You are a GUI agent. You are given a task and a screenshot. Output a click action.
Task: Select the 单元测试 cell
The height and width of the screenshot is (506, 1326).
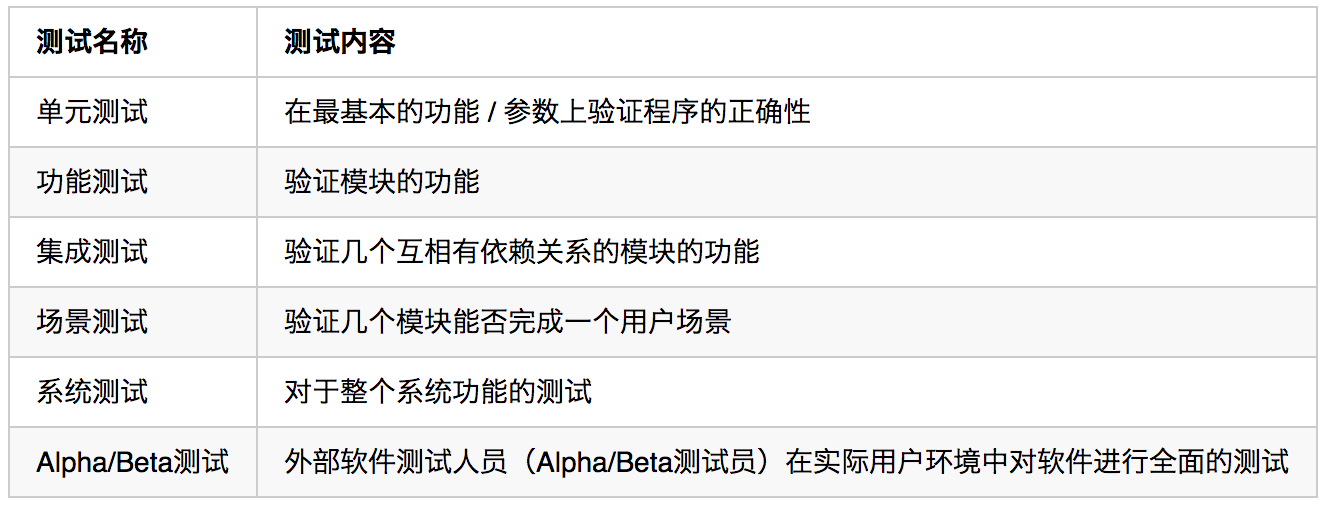[133, 112]
